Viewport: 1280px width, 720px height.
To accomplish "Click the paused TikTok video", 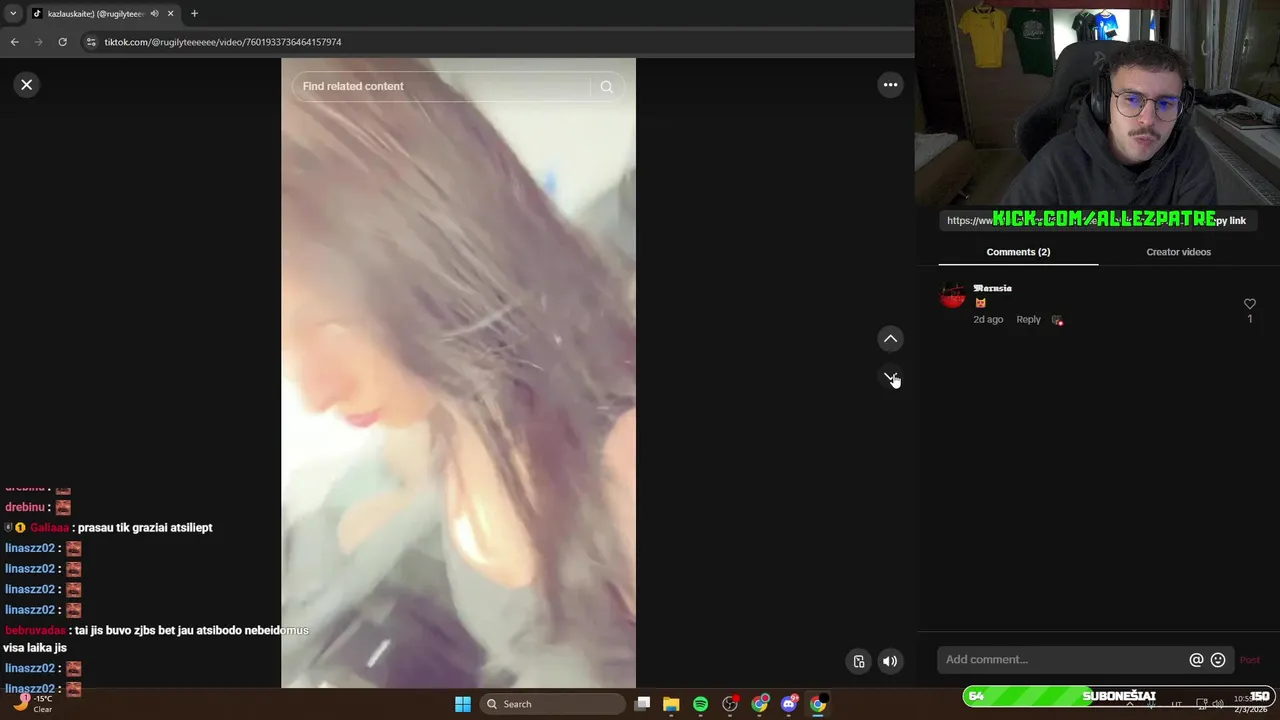I will click(x=458, y=373).
